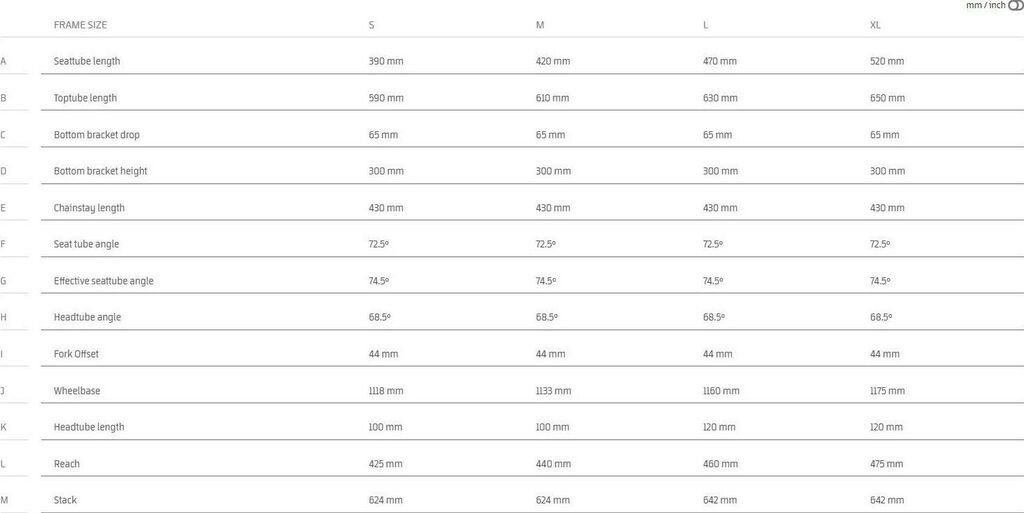Viewport: 1024px width, 513px height.
Task: Click the Wheelbase row label
Action: [x=77, y=391]
